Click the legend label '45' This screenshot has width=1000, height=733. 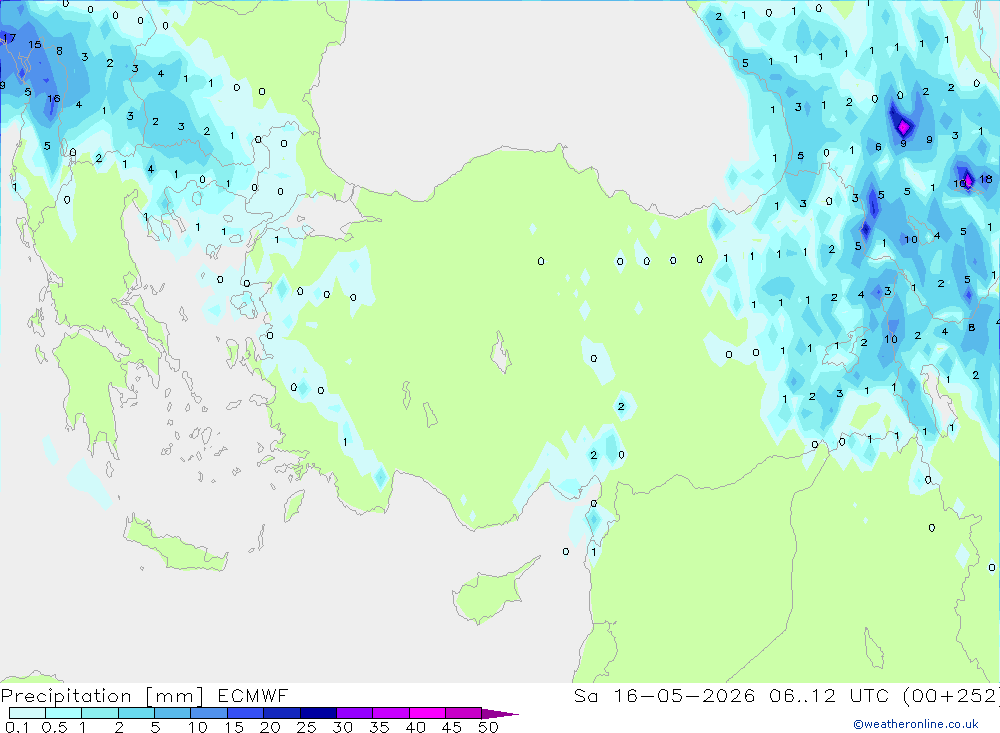[452, 727]
